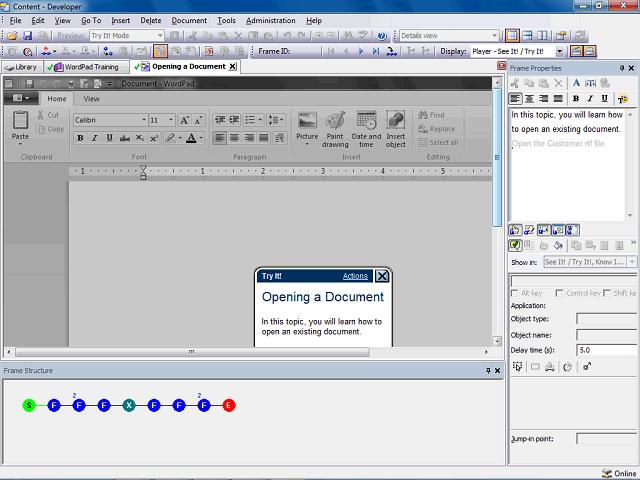The image size is (640, 480).
Task: Click the Delay time input field
Action: [606, 350]
